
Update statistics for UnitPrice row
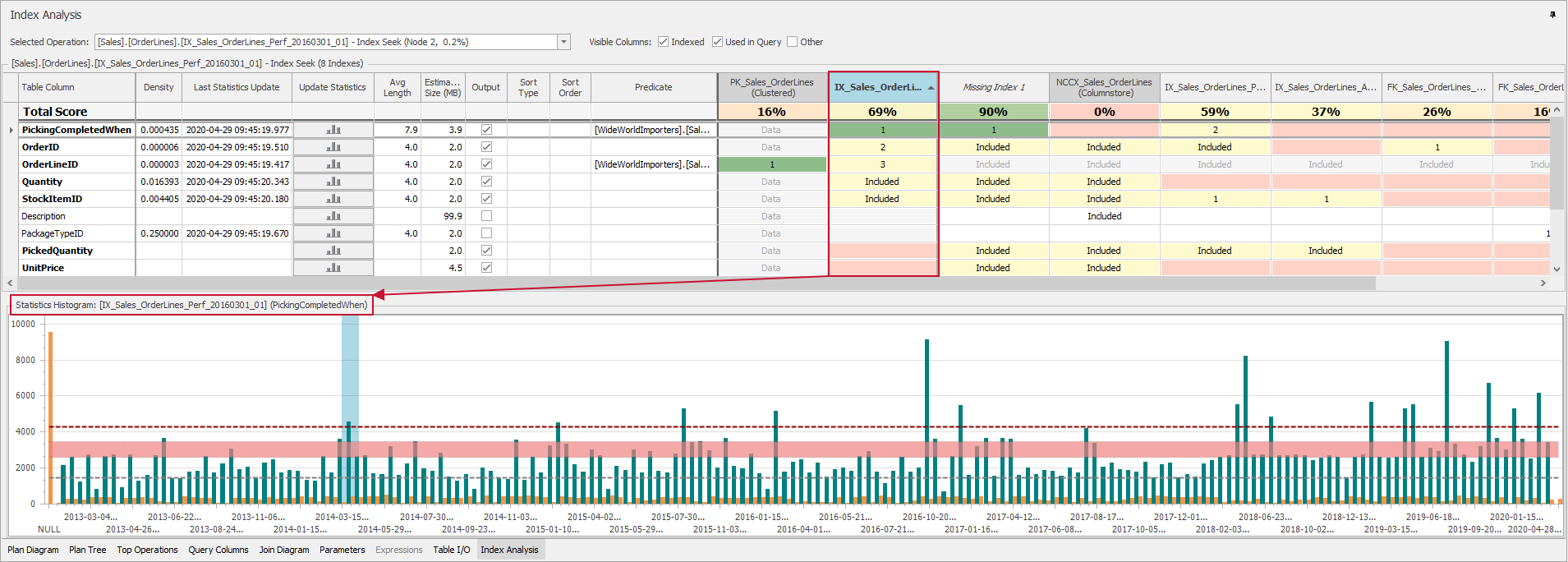coord(333,268)
